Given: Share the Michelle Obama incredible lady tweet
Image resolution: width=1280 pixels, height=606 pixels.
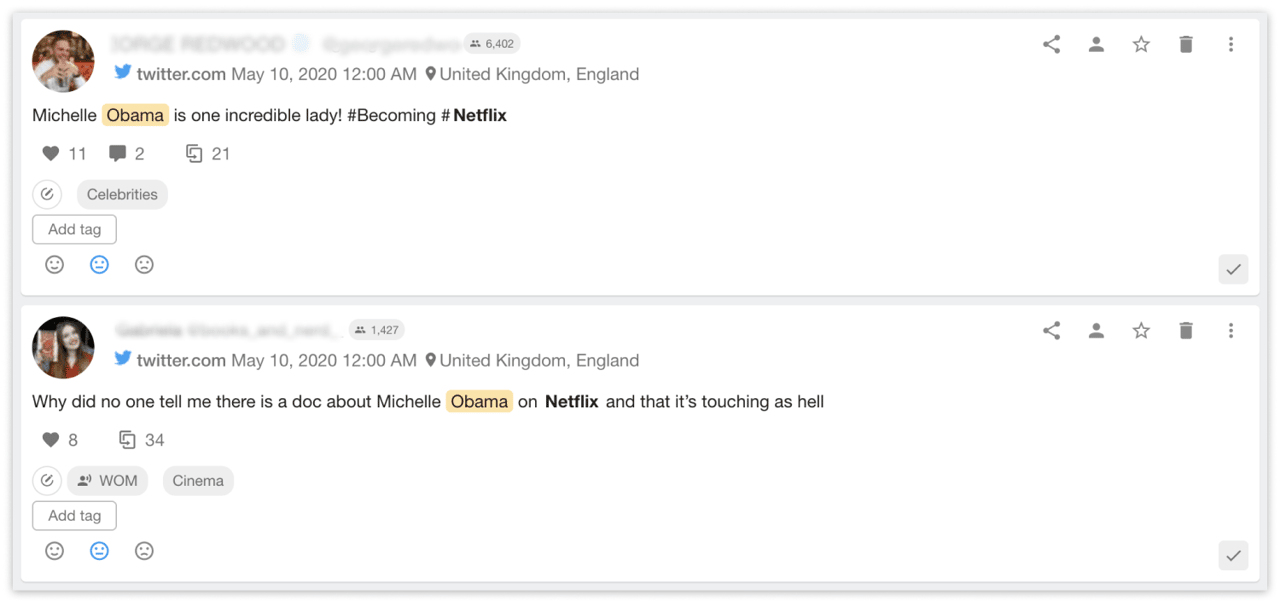Looking at the screenshot, I should (x=1051, y=44).
